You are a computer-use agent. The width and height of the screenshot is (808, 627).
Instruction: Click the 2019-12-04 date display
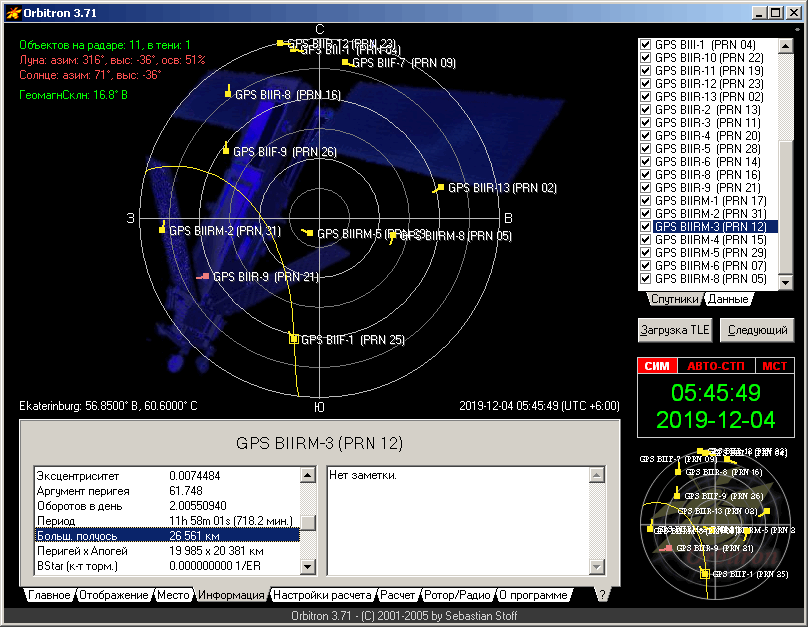pyautogui.click(x=716, y=420)
